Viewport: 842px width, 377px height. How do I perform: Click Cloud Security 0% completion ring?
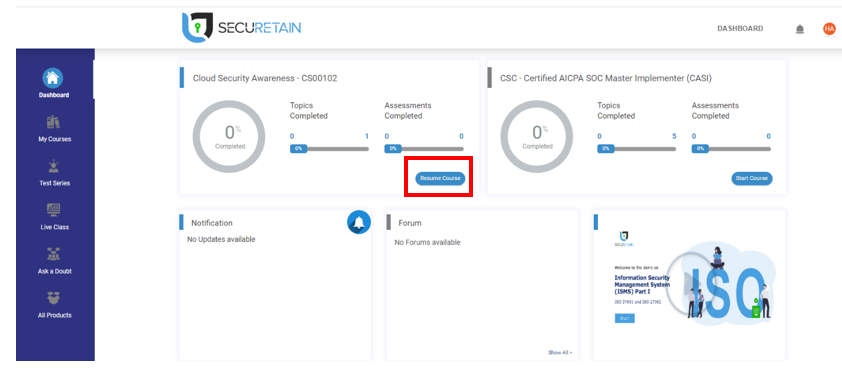[x=229, y=136]
